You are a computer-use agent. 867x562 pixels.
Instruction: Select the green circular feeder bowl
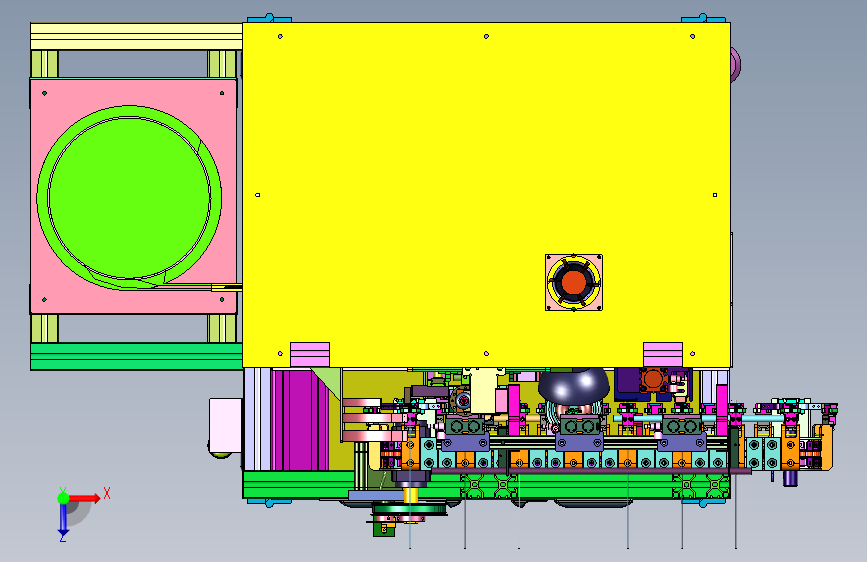[x=129, y=197]
